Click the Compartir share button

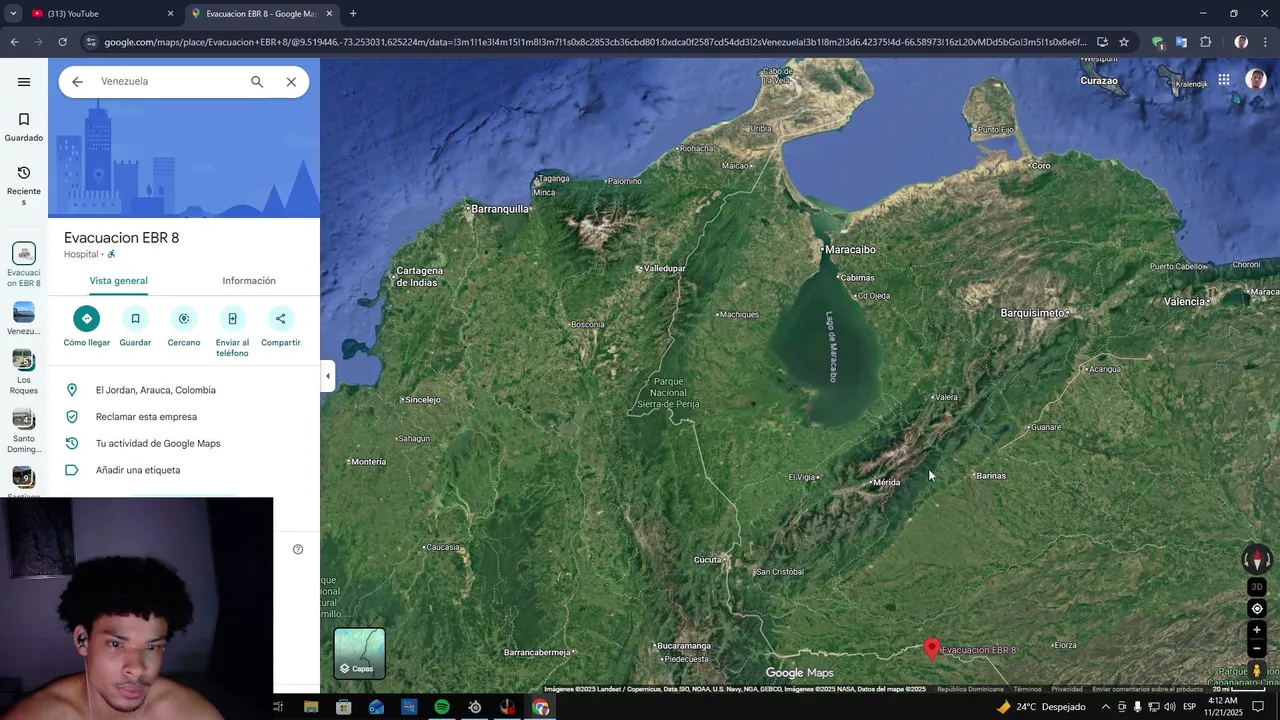pos(281,327)
